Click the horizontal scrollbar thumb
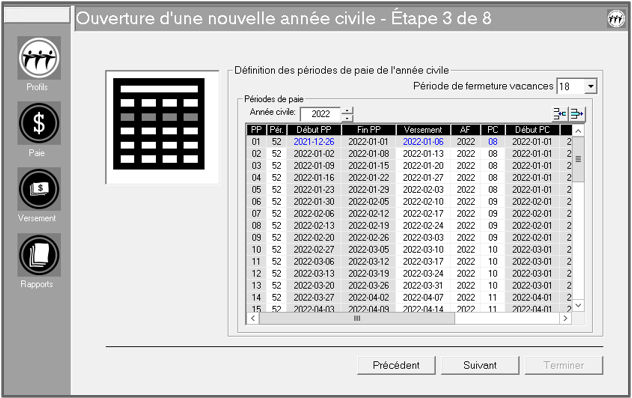Screen dimensions: 632x398 click(357, 319)
